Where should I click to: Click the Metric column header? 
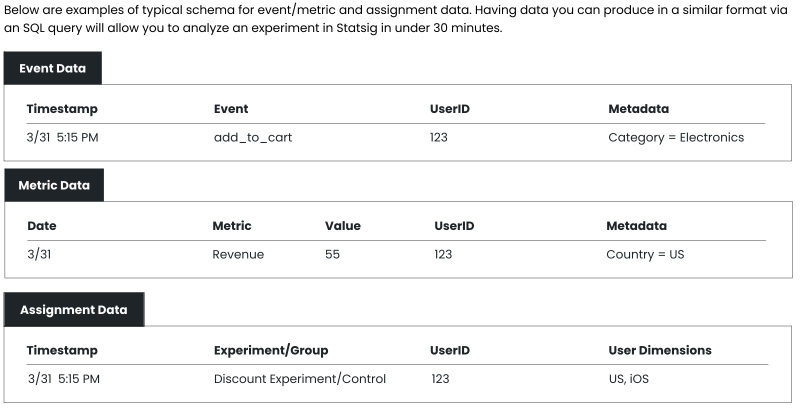pyautogui.click(x=232, y=226)
